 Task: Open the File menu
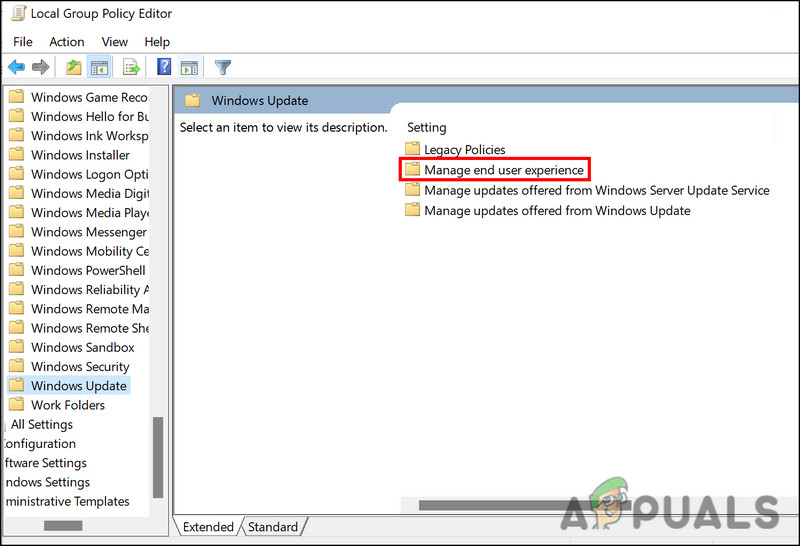pos(22,42)
